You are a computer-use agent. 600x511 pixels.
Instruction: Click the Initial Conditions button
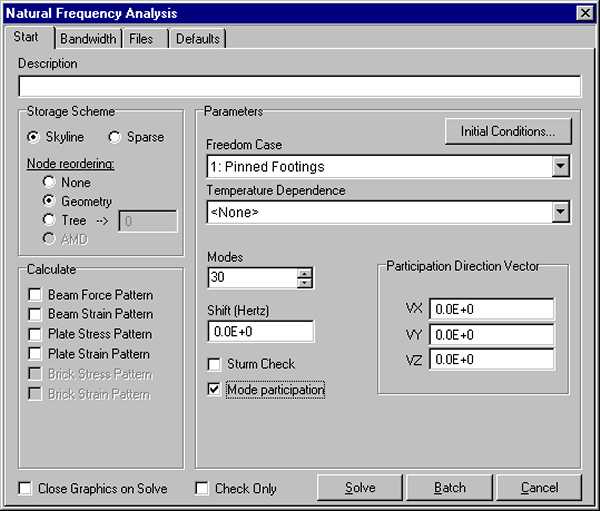tap(508, 131)
